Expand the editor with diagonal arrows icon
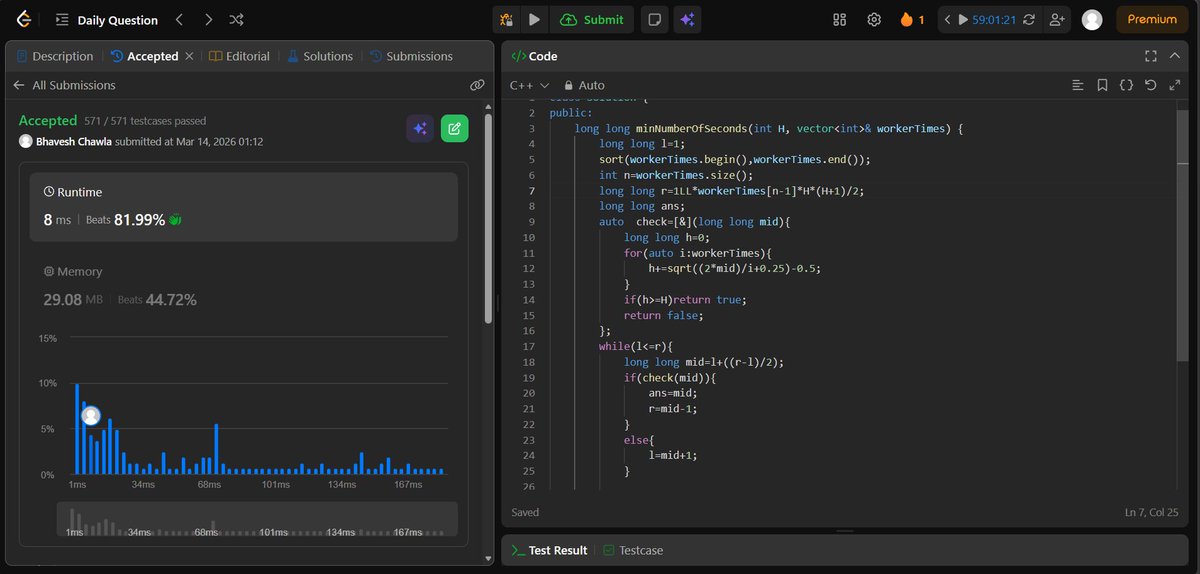The image size is (1200, 574). [1176, 85]
